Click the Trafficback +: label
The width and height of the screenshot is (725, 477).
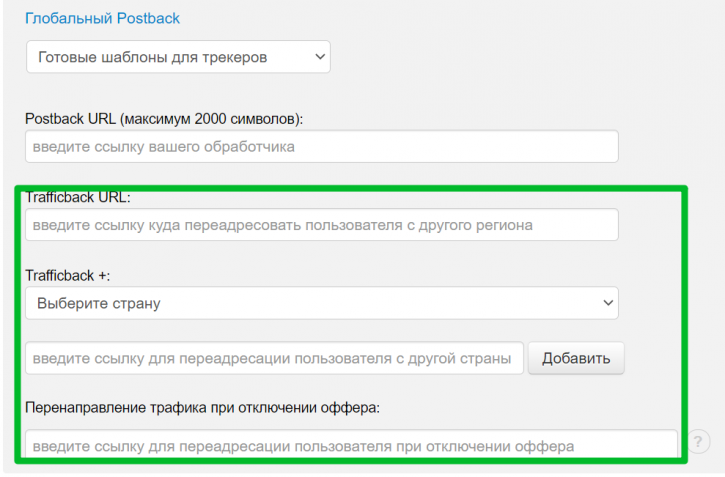tap(68, 275)
